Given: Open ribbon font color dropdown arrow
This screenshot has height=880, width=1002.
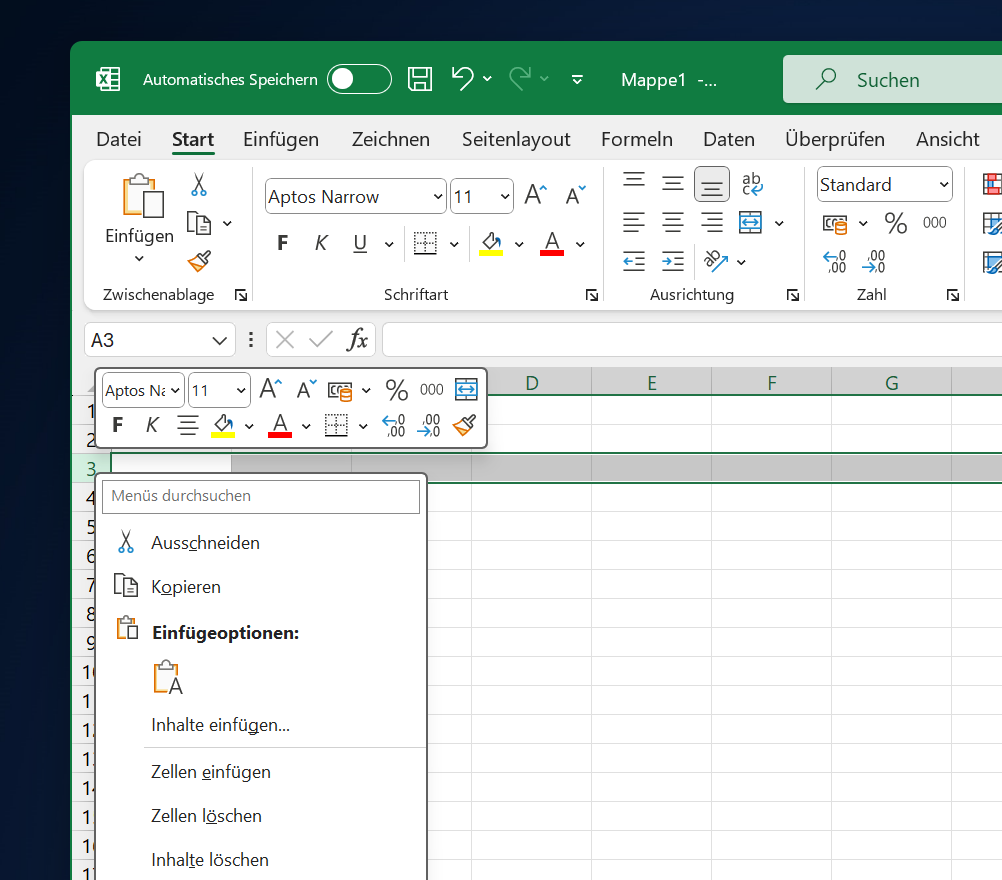Looking at the screenshot, I should 580,244.
